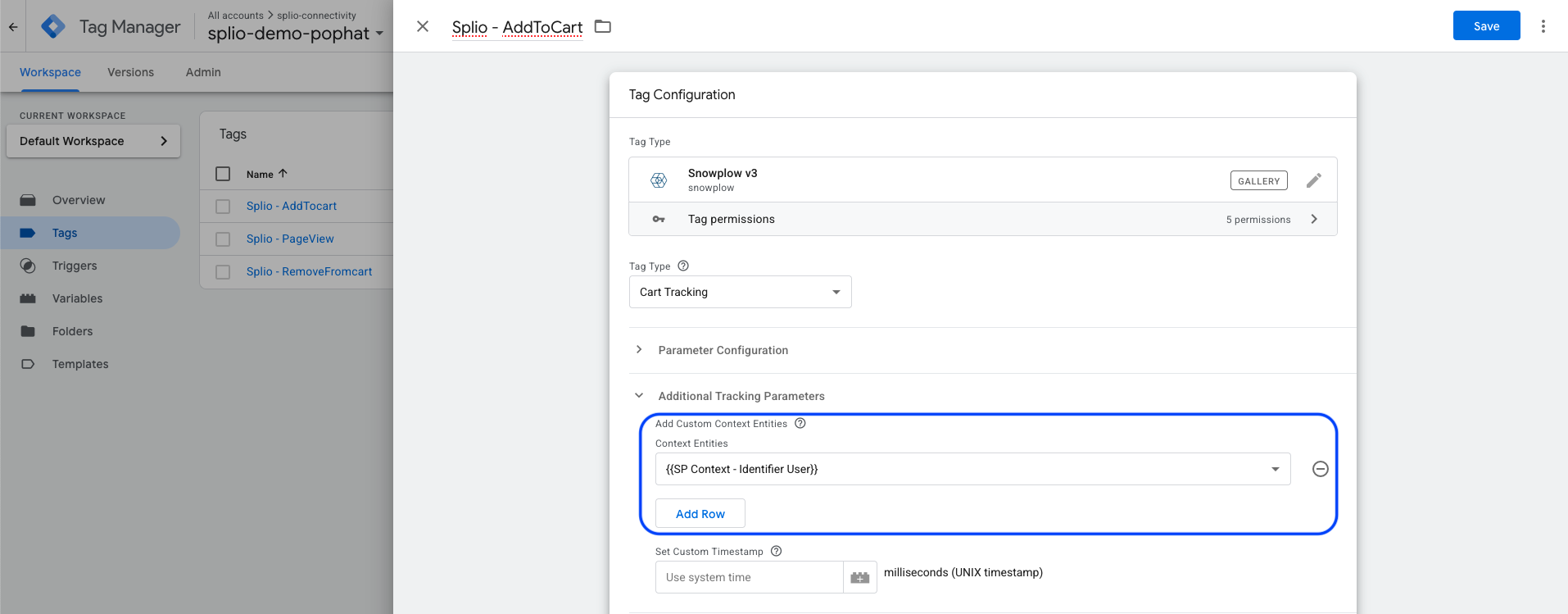Viewport: 1568px width, 614px height.
Task: Edit the Snowplow v3 tag type pencil icon
Action: tap(1314, 180)
